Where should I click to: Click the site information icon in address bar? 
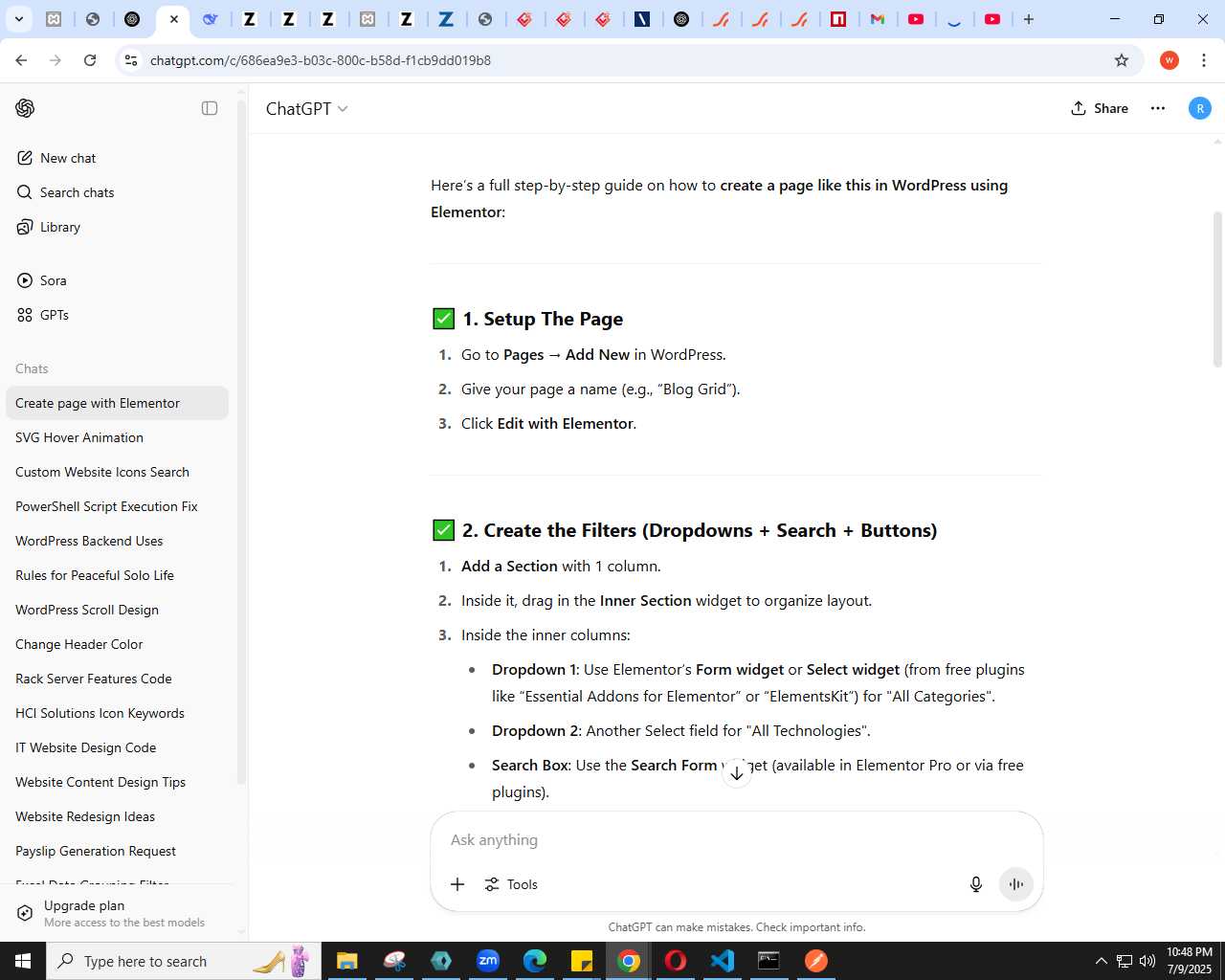132,60
